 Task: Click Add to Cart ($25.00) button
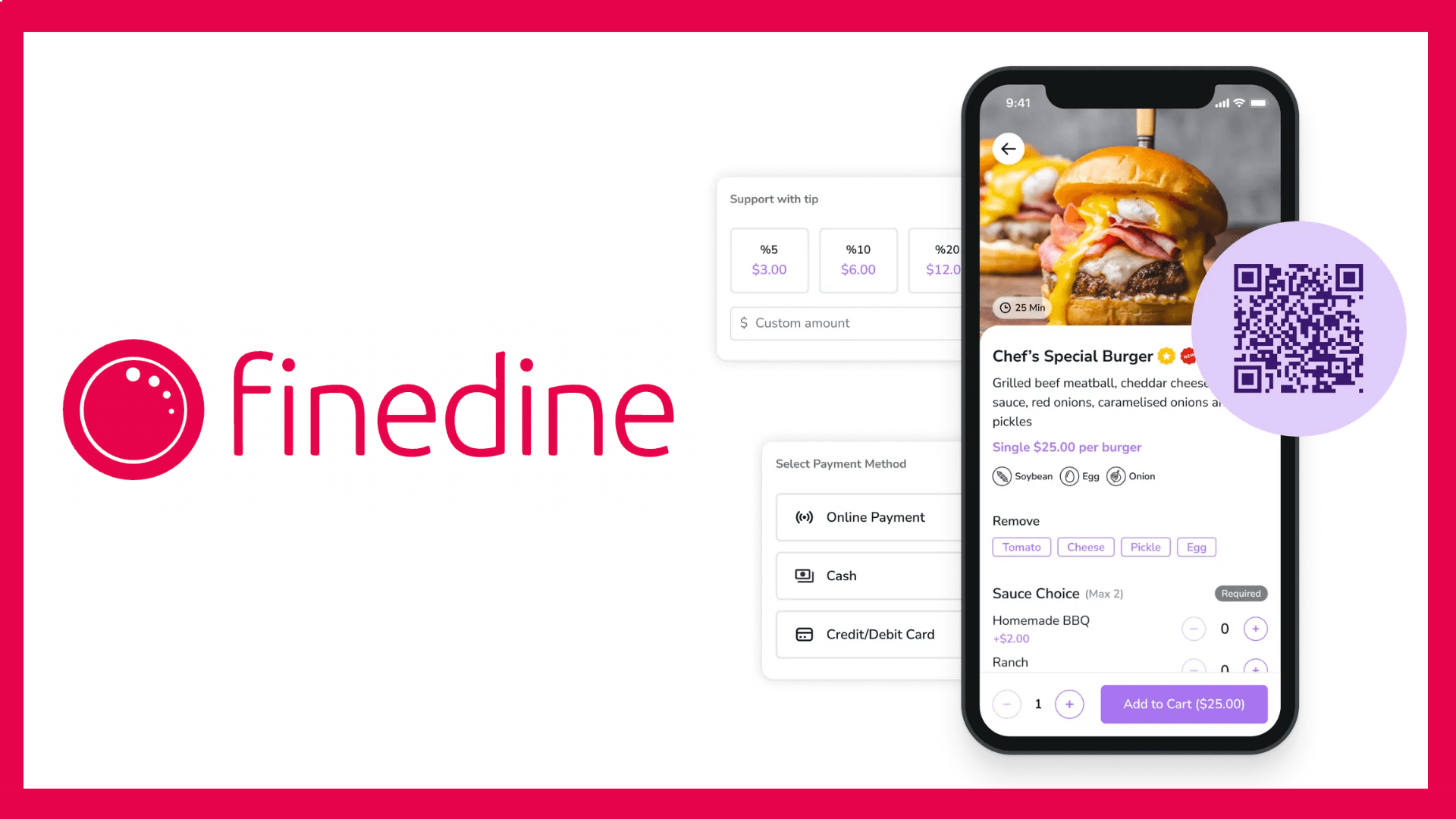tap(1183, 703)
